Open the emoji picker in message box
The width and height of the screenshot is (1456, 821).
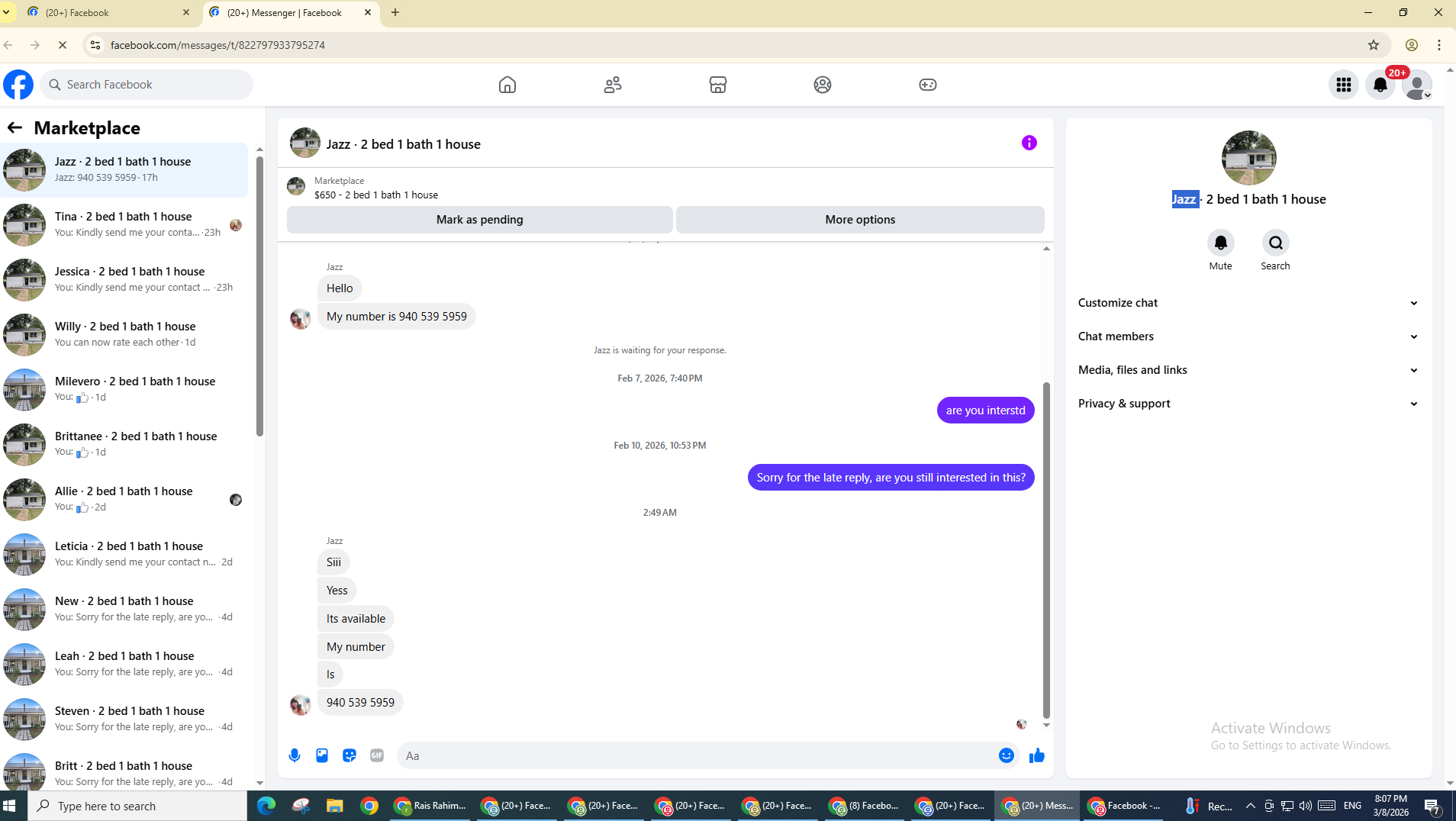(1007, 755)
